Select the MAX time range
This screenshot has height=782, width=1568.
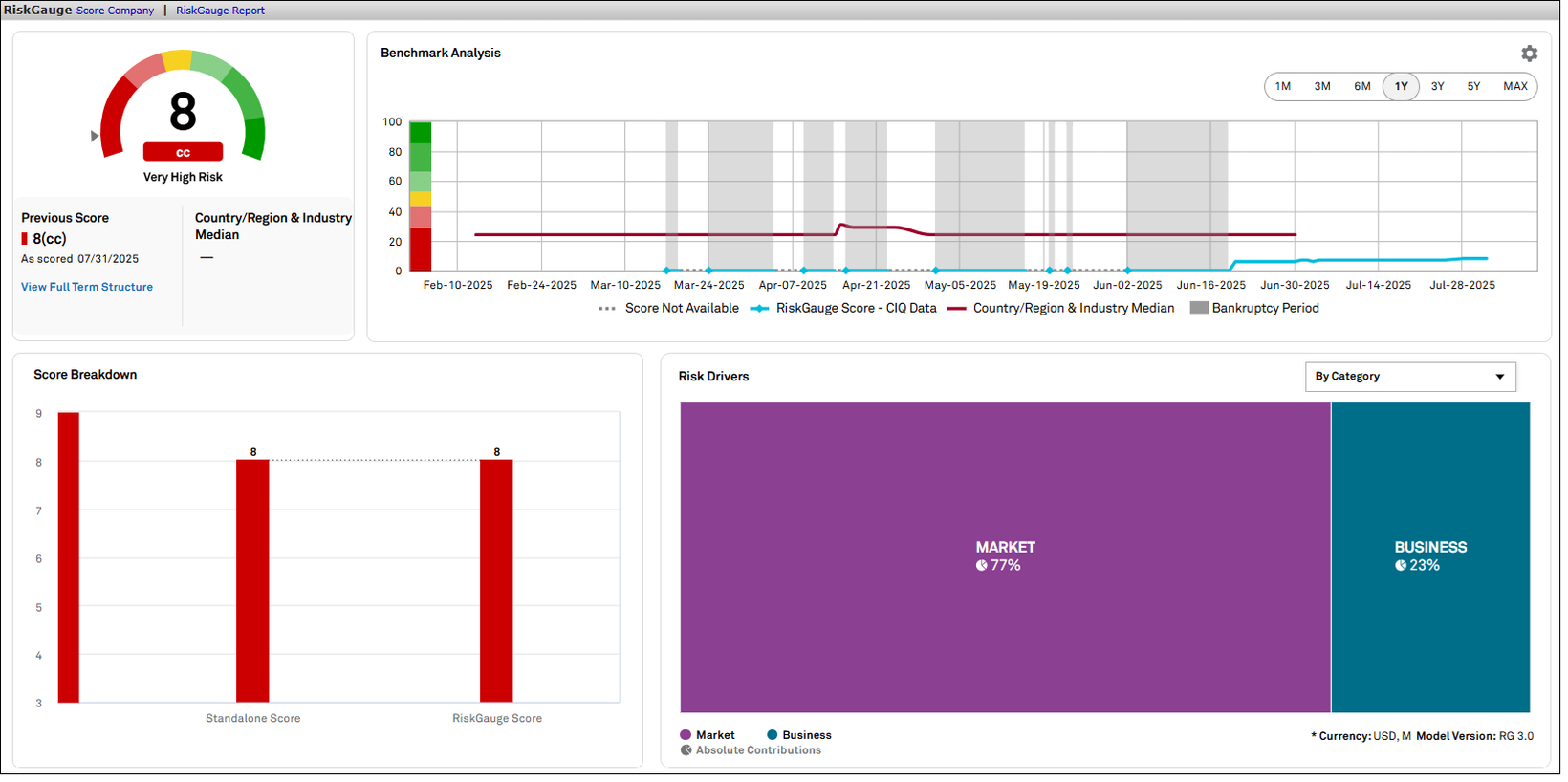(x=1514, y=86)
